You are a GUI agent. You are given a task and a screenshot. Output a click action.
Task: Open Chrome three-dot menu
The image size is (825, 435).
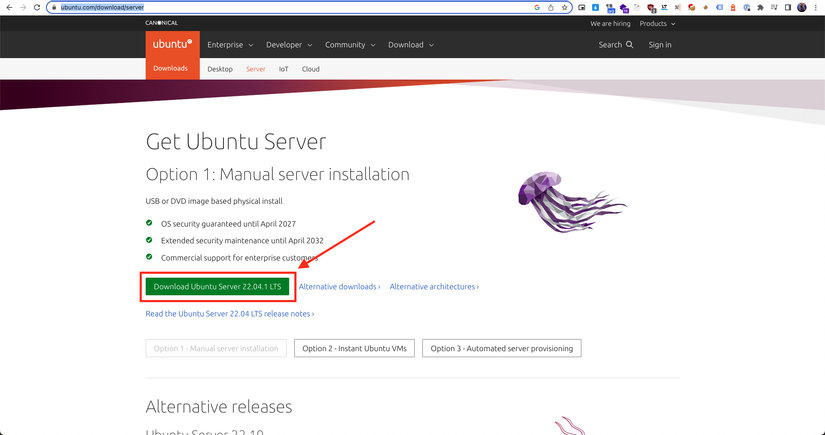pyautogui.click(x=816, y=7)
